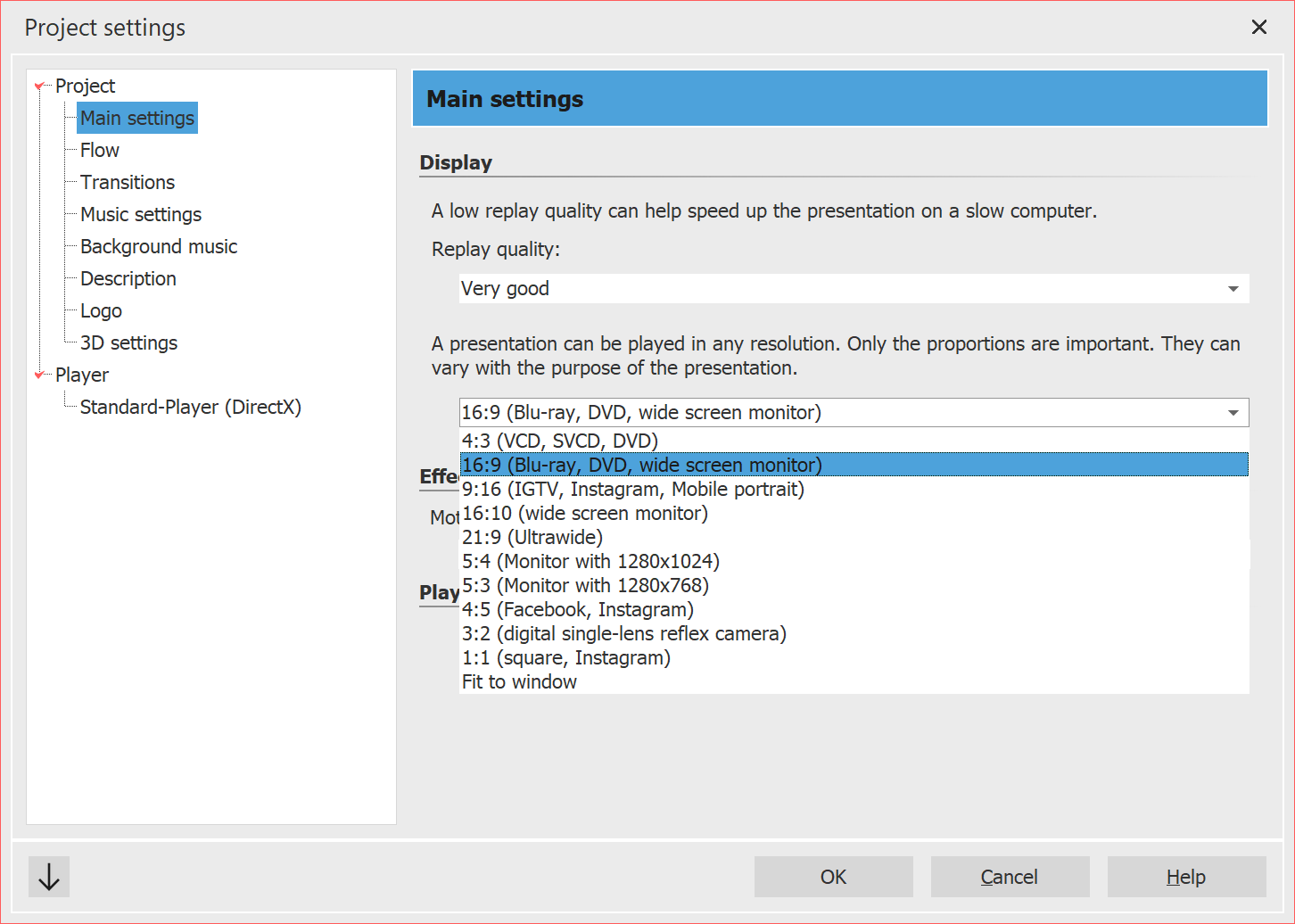1295x924 pixels.
Task: Click the red expander arrow beside Project
Action: click(39, 85)
